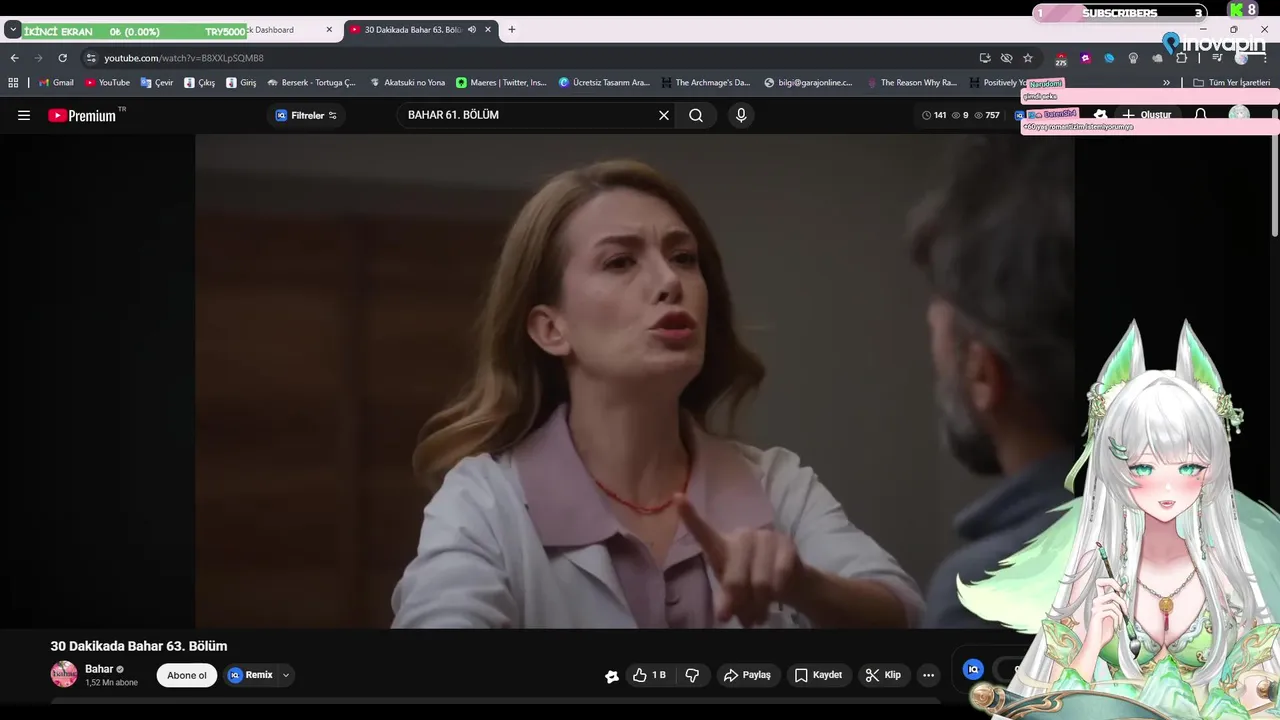This screenshot has height=720, width=1280.
Task: Open the Bahar channel avatar
Action: [x=64, y=675]
